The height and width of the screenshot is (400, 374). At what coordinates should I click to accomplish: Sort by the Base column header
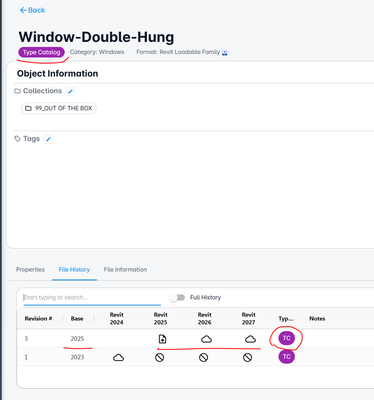pos(77,319)
